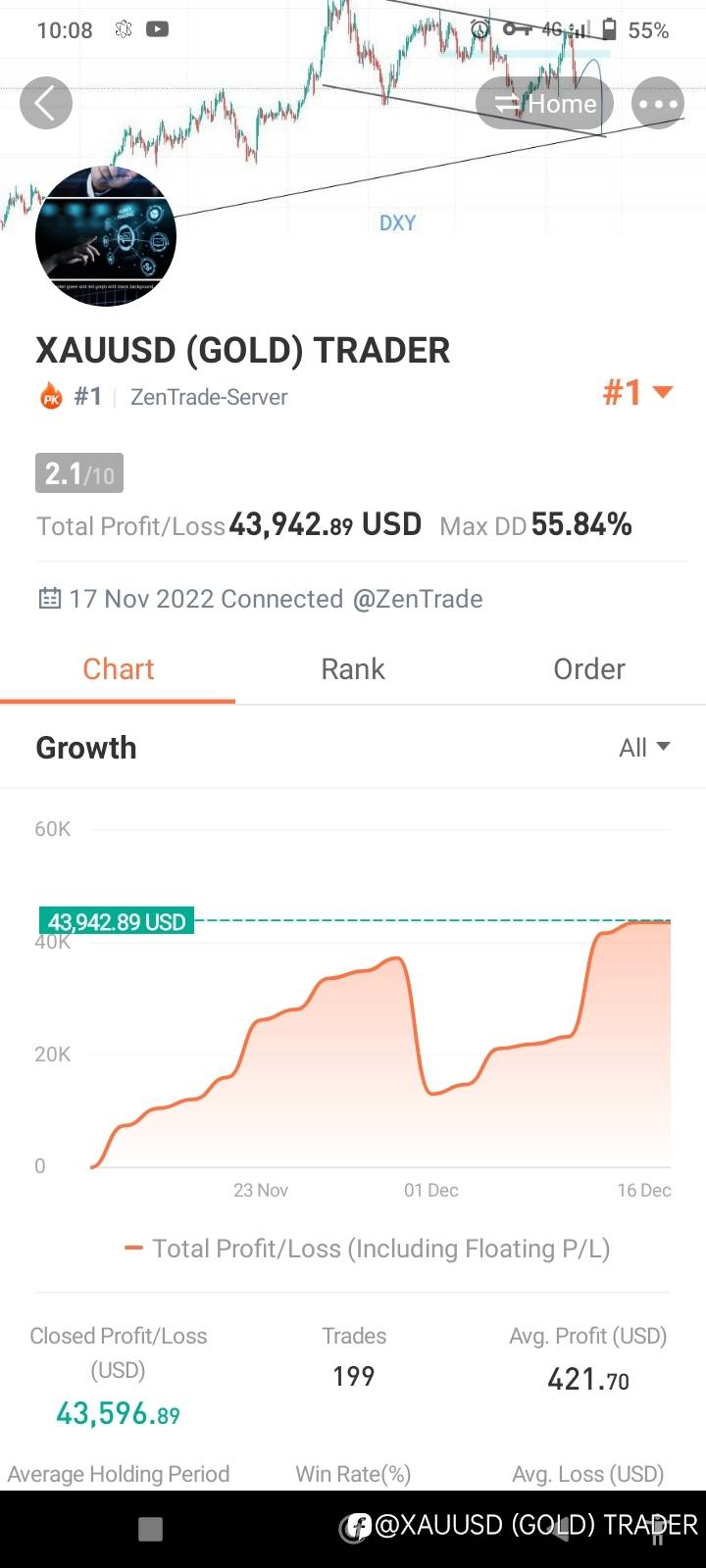Switch to the Rank tab
706x1568 pixels.
[353, 669]
